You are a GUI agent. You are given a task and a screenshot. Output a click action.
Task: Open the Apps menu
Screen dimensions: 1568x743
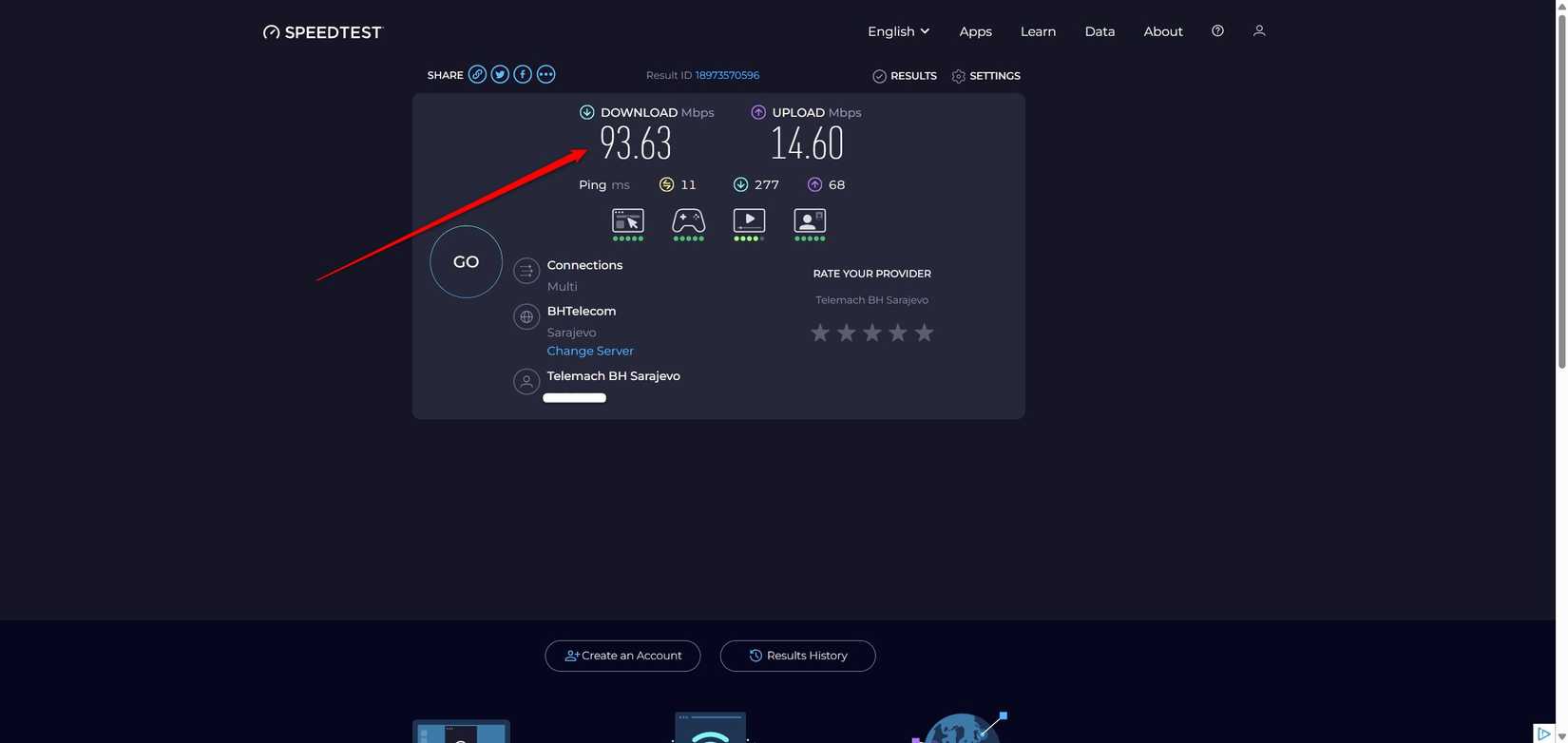(x=976, y=31)
